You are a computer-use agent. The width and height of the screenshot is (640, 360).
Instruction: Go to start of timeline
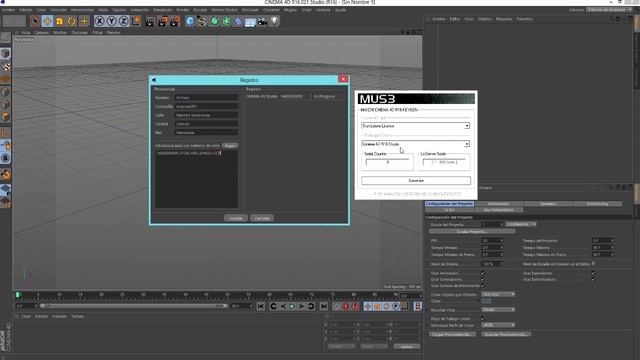(x=261, y=306)
